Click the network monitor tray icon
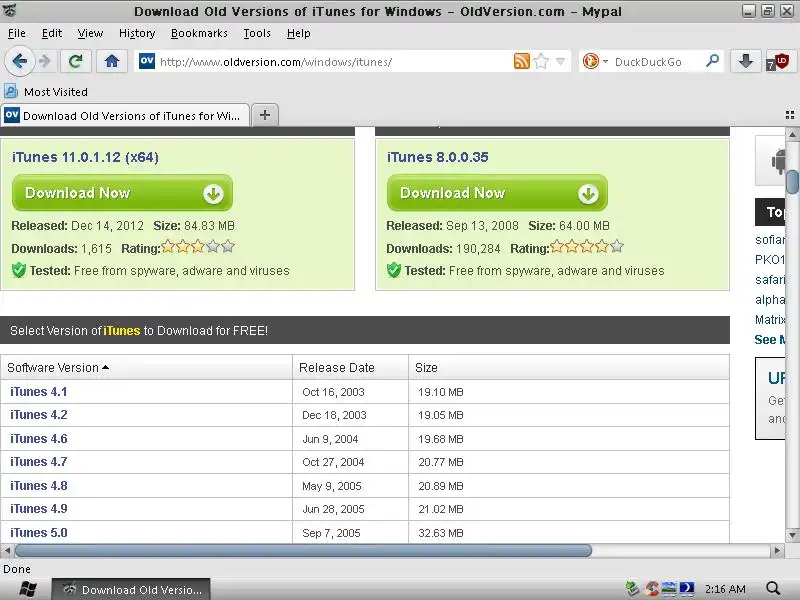800x600 pixels. (669, 589)
